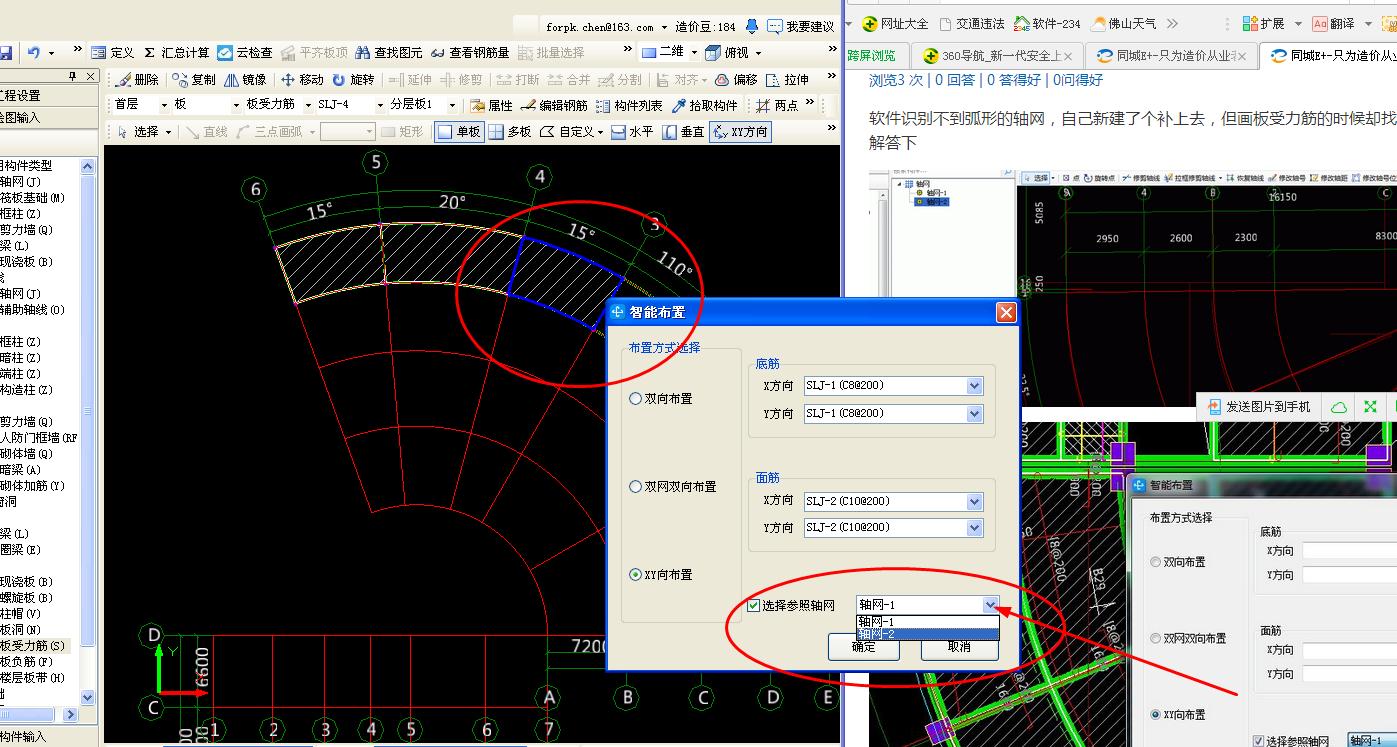Choose 水平 horizontal rebar direction
This screenshot has width=1397, height=747.
(x=631, y=131)
